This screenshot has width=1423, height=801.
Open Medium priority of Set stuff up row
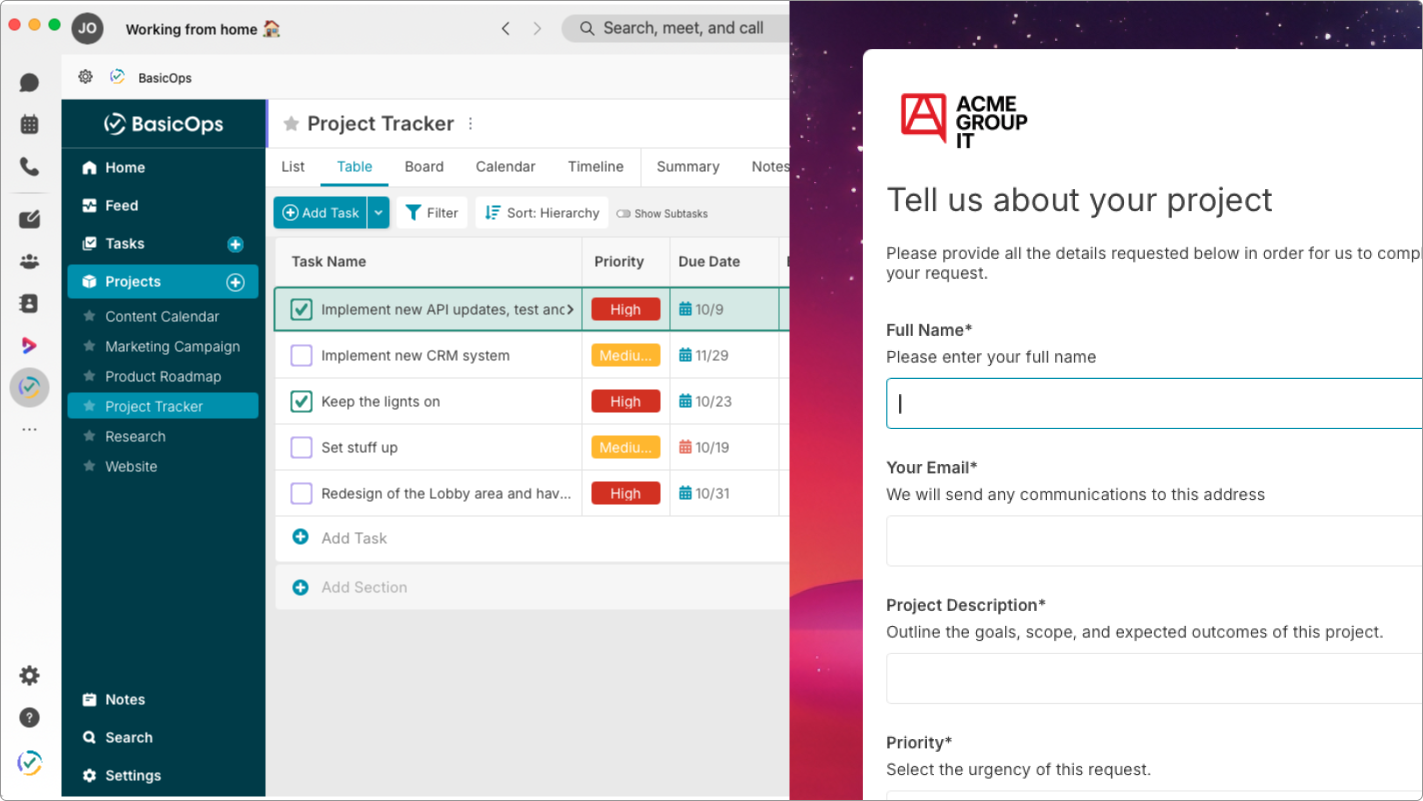pyautogui.click(x=625, y=447)
